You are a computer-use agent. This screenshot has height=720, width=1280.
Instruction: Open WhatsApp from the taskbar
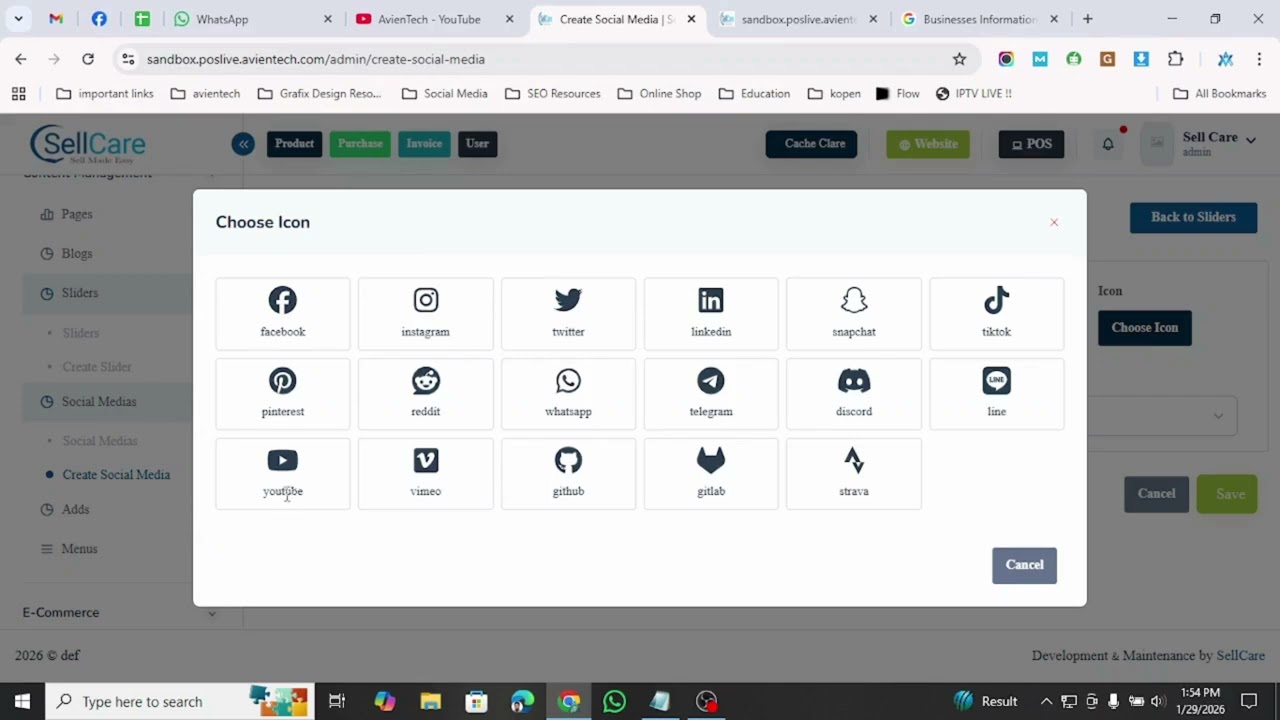[x=614, y=702]
